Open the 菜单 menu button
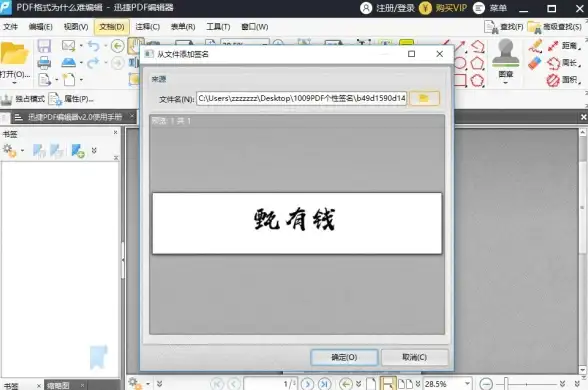 tap(490, 8)
